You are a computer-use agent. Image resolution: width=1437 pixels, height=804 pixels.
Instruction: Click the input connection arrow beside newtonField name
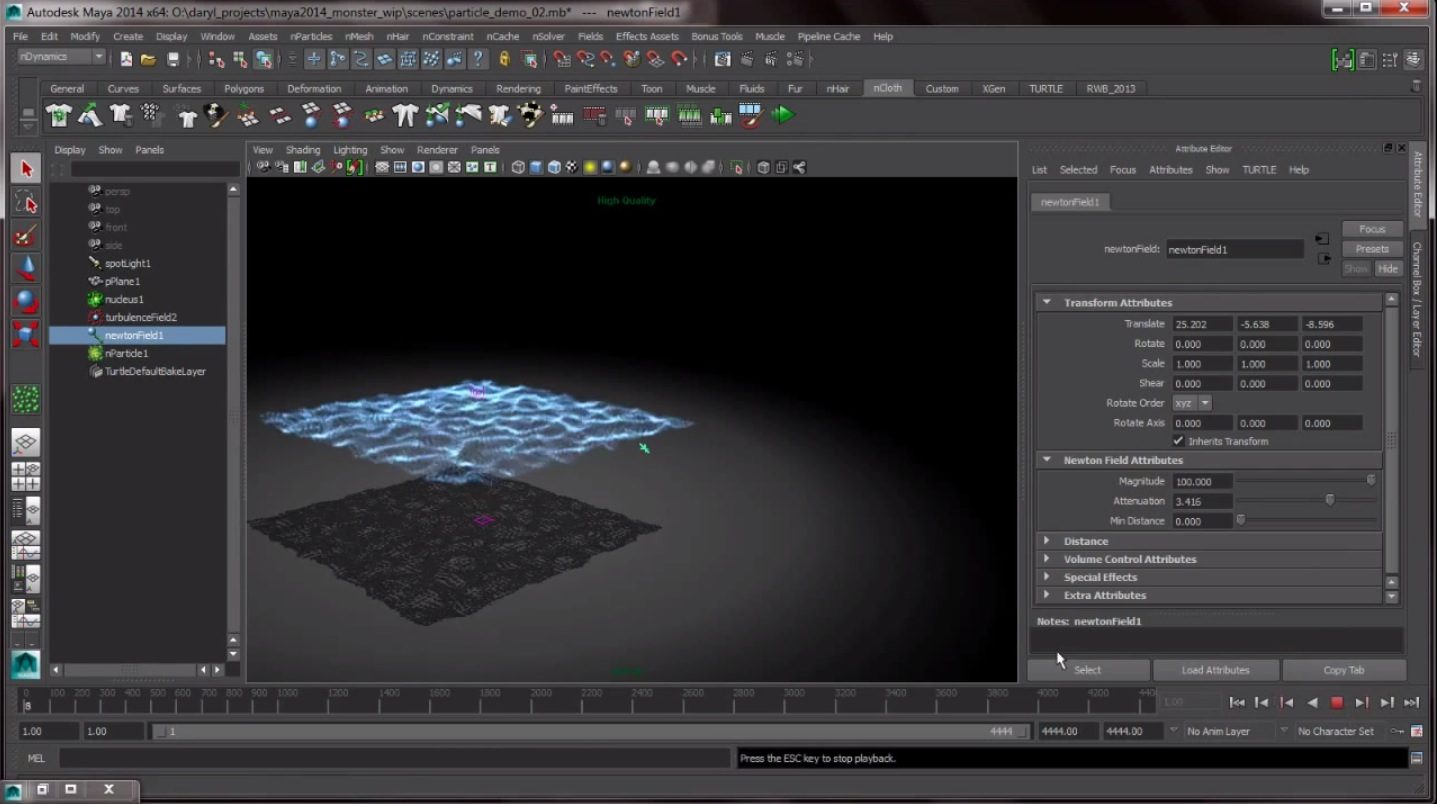coord(1322,240)
